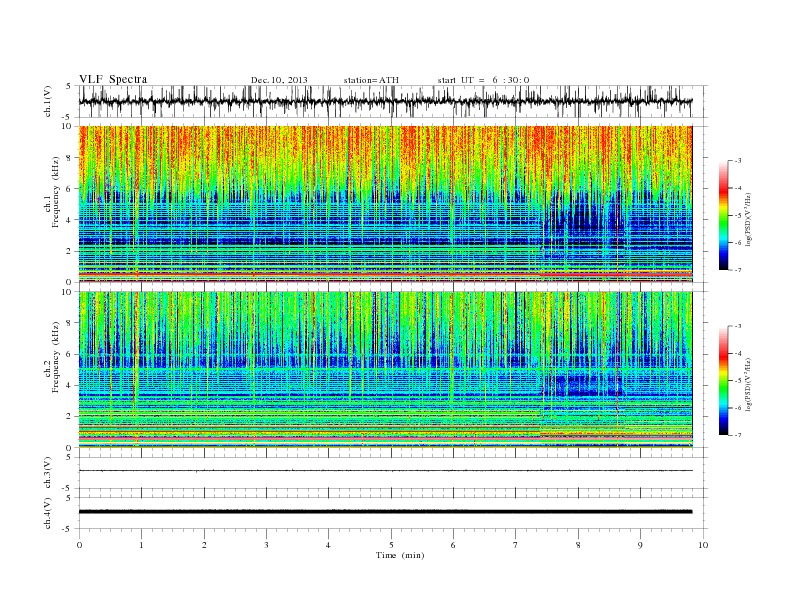
Task: Click the date "Dec. 10, 2013"
Action: tap(279, 80)
